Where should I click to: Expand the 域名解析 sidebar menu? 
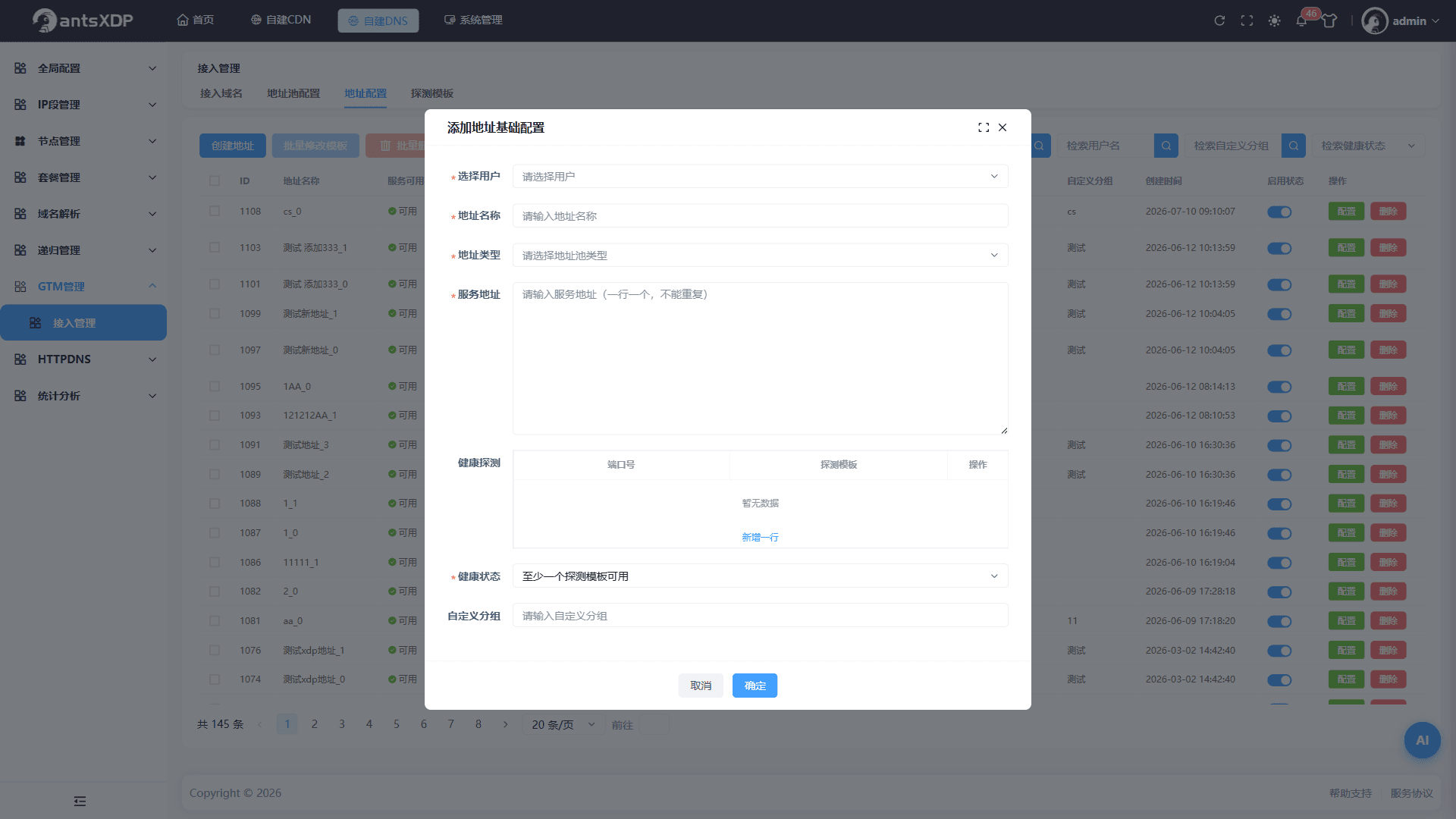click(x=83, y=214)
